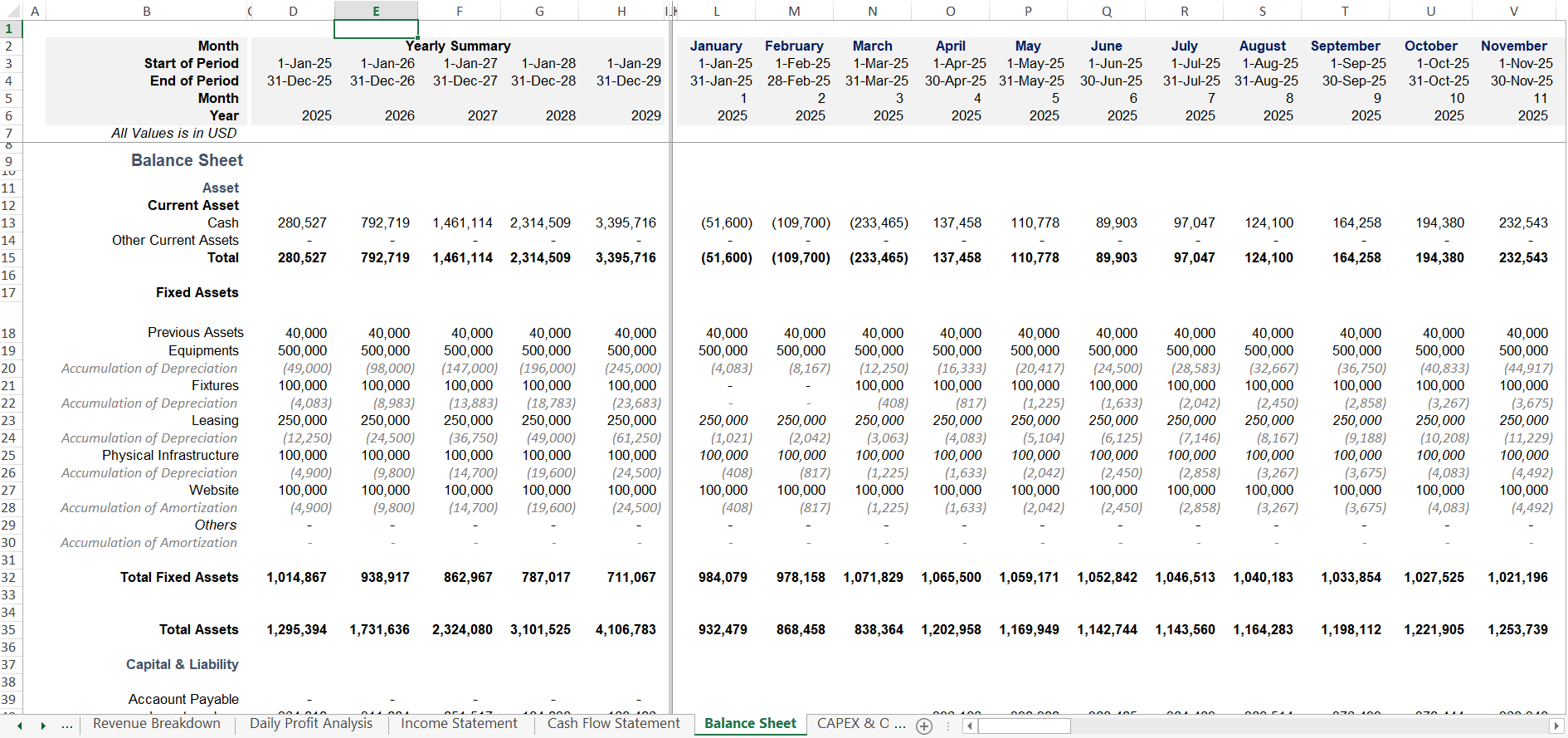Add a new sheet with plus icon
The height and width of the screenshot is (738, 1568).
point(924,726)
